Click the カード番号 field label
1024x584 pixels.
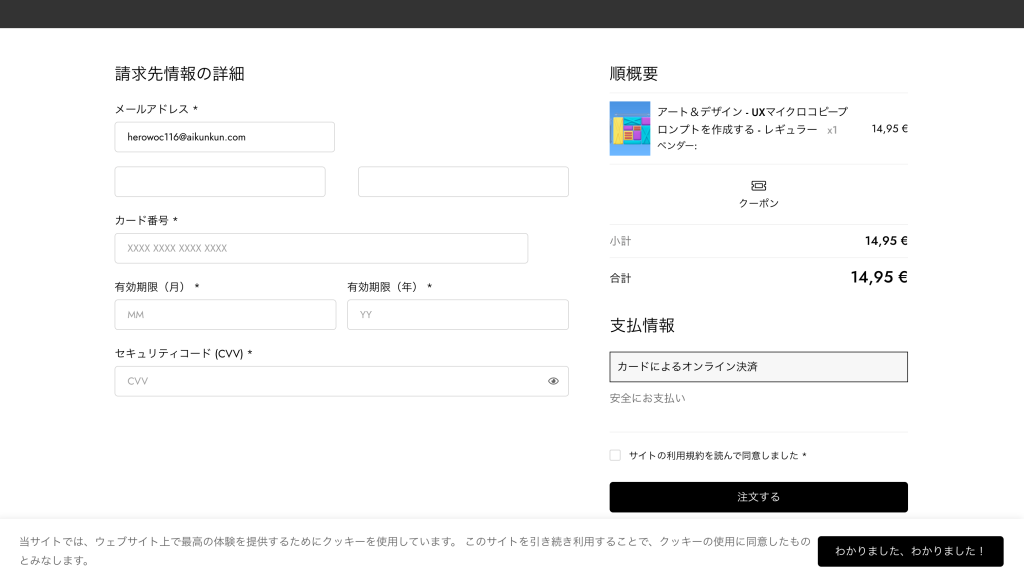pos(141,220)
